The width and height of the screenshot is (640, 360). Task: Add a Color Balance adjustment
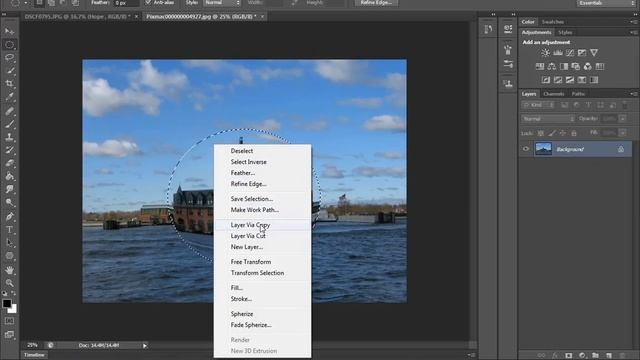552,66
